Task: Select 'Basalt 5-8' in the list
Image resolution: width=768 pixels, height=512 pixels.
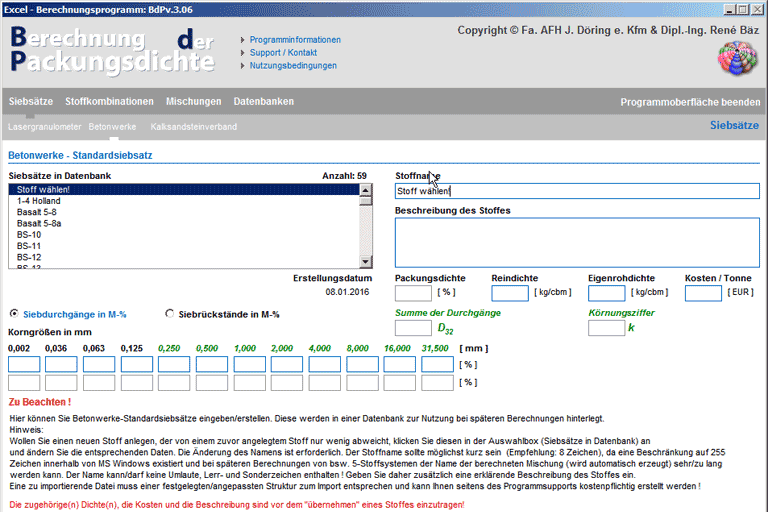Action: [184, 212]
